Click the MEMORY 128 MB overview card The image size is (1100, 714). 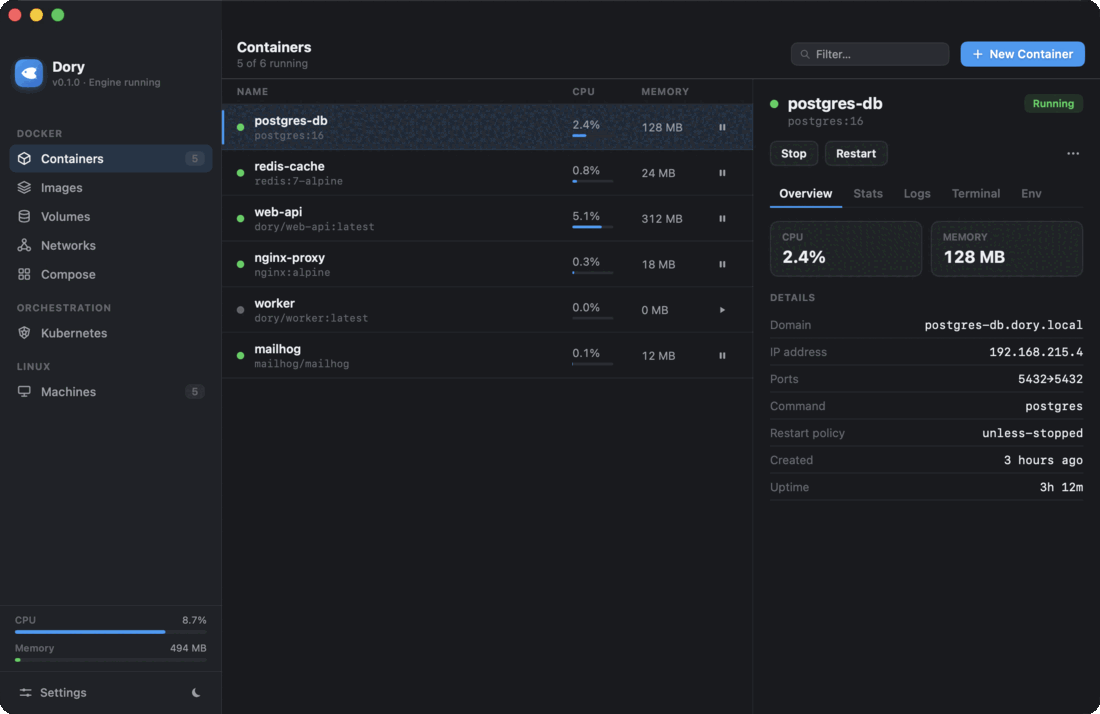pos(1007,249)
